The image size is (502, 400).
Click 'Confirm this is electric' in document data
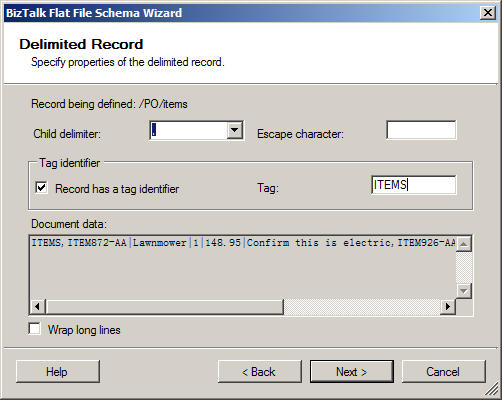point(319,243)
